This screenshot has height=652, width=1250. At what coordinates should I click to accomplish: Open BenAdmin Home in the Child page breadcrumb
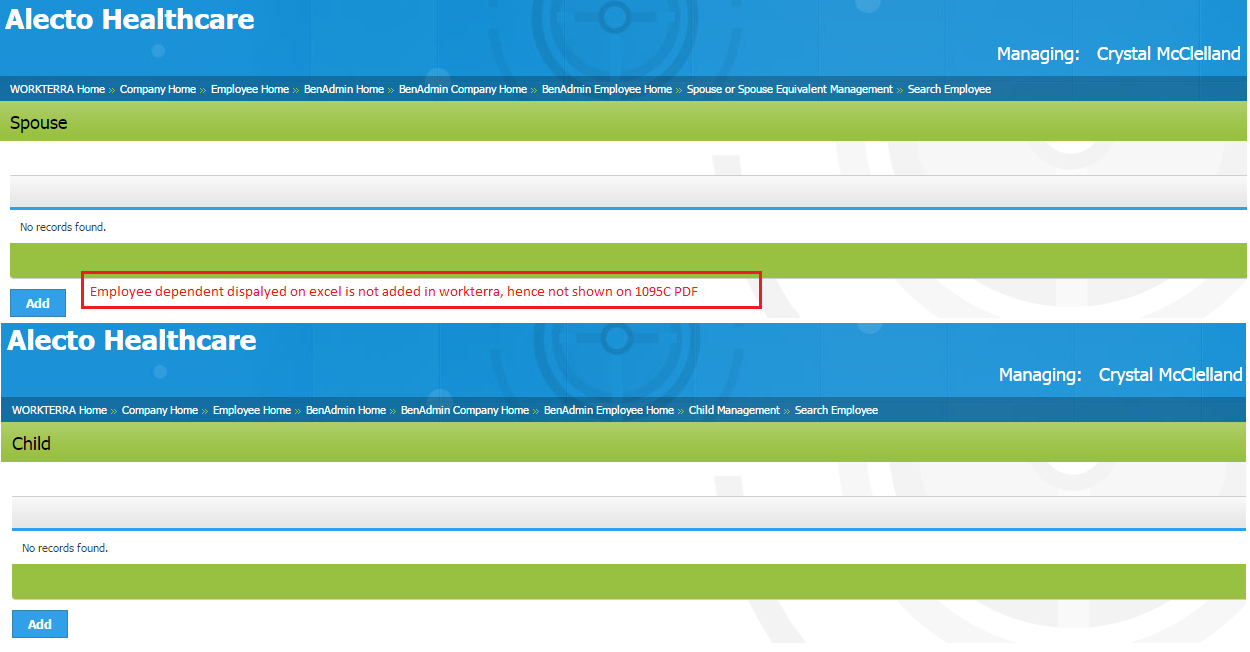(x=346, y=410)
